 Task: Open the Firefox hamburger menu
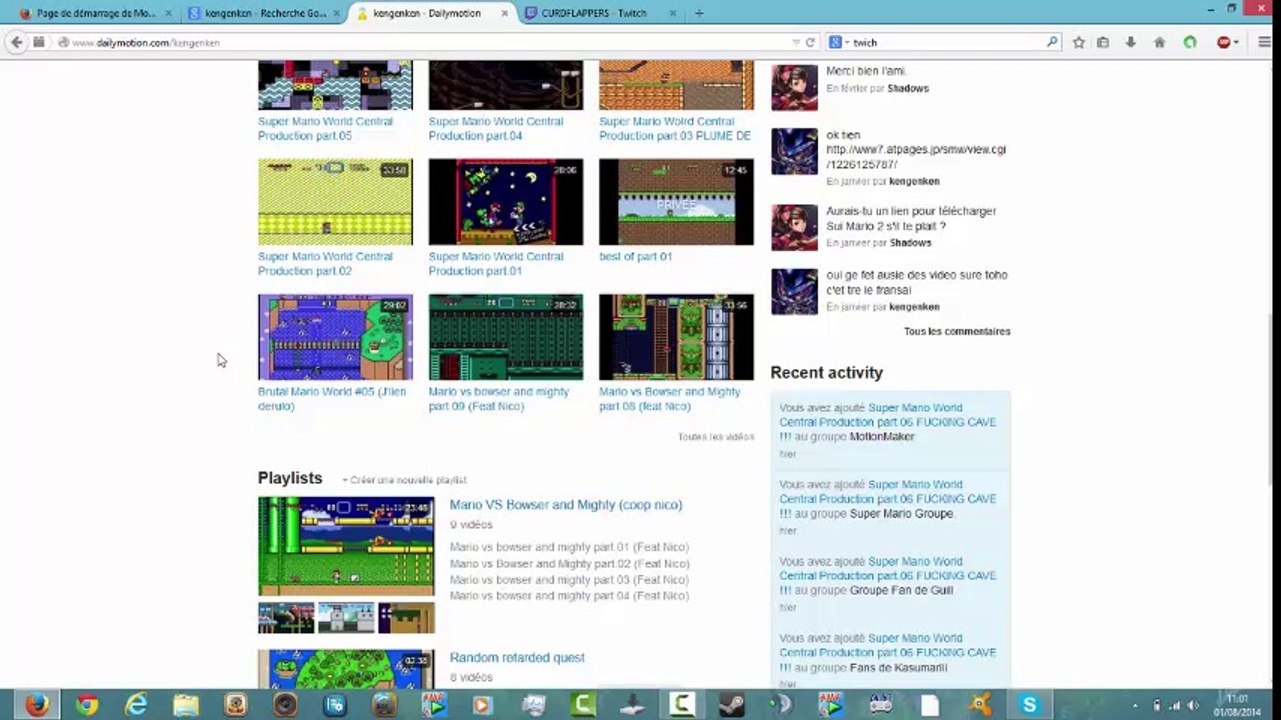(x=1265, y=43)
